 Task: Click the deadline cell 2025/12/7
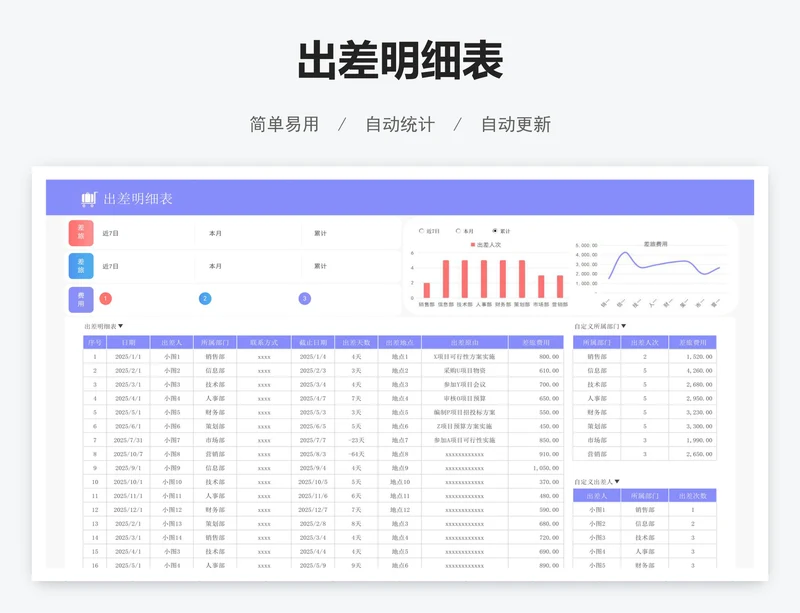tap(313, 509)
